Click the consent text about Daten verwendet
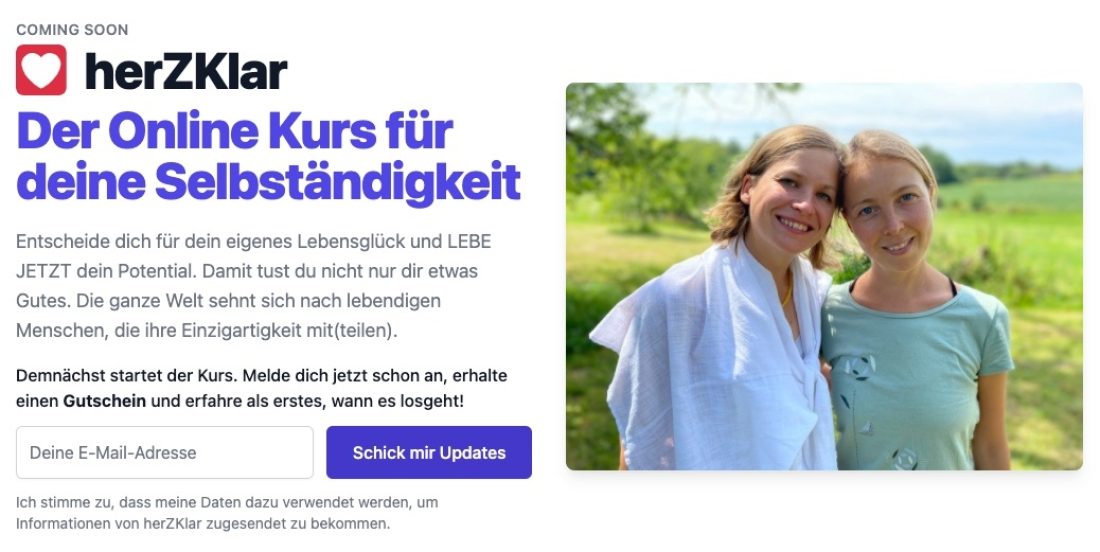 pyautogui.click(x=227, y=513)
